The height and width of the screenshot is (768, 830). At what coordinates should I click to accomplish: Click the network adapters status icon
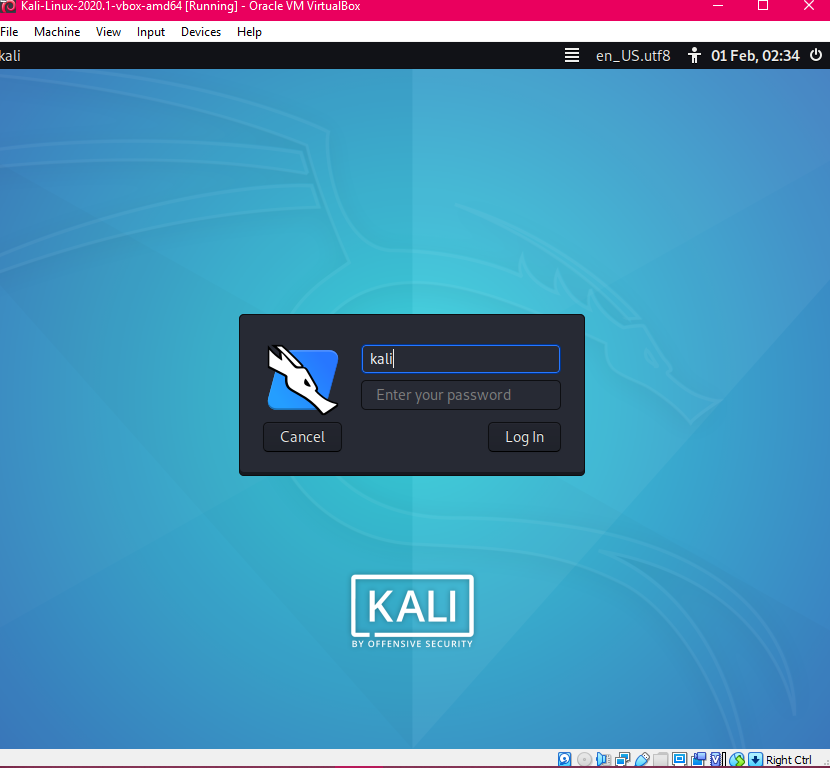(x=623, y=759)
